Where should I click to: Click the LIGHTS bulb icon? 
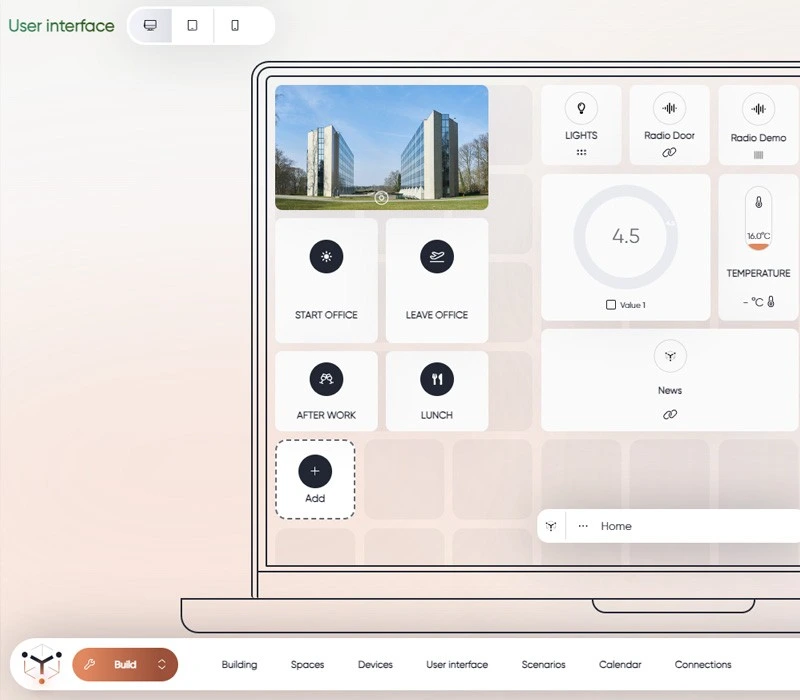tap(581, 108)
